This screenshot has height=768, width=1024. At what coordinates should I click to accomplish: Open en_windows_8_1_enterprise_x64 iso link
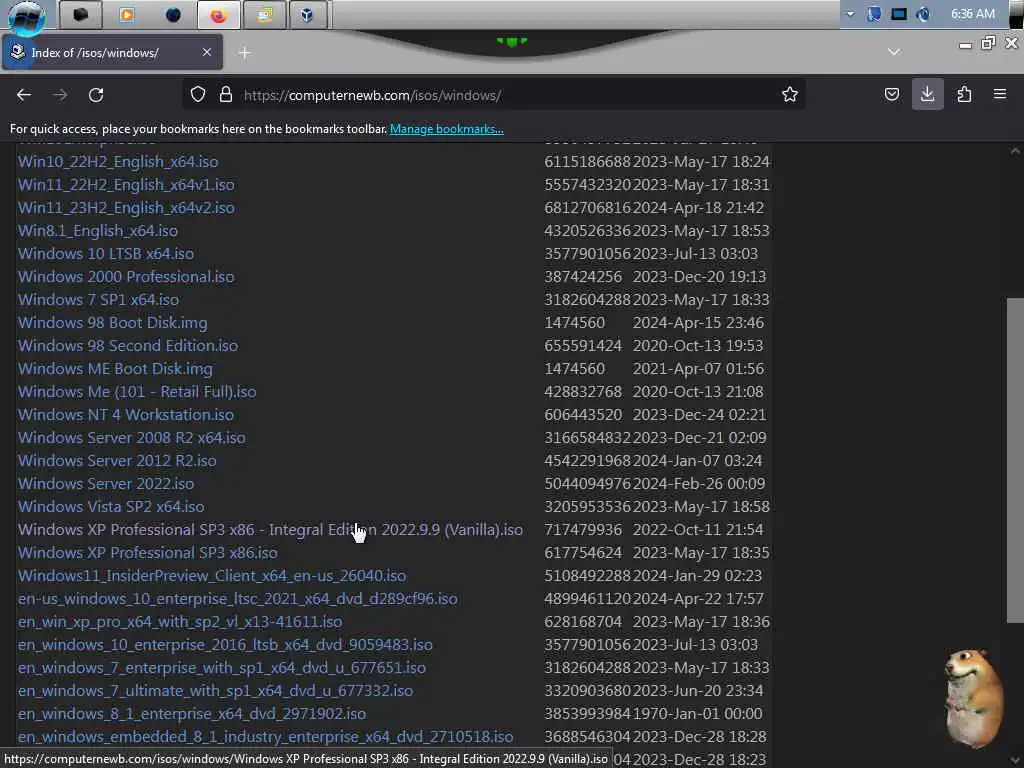point(192,713)
